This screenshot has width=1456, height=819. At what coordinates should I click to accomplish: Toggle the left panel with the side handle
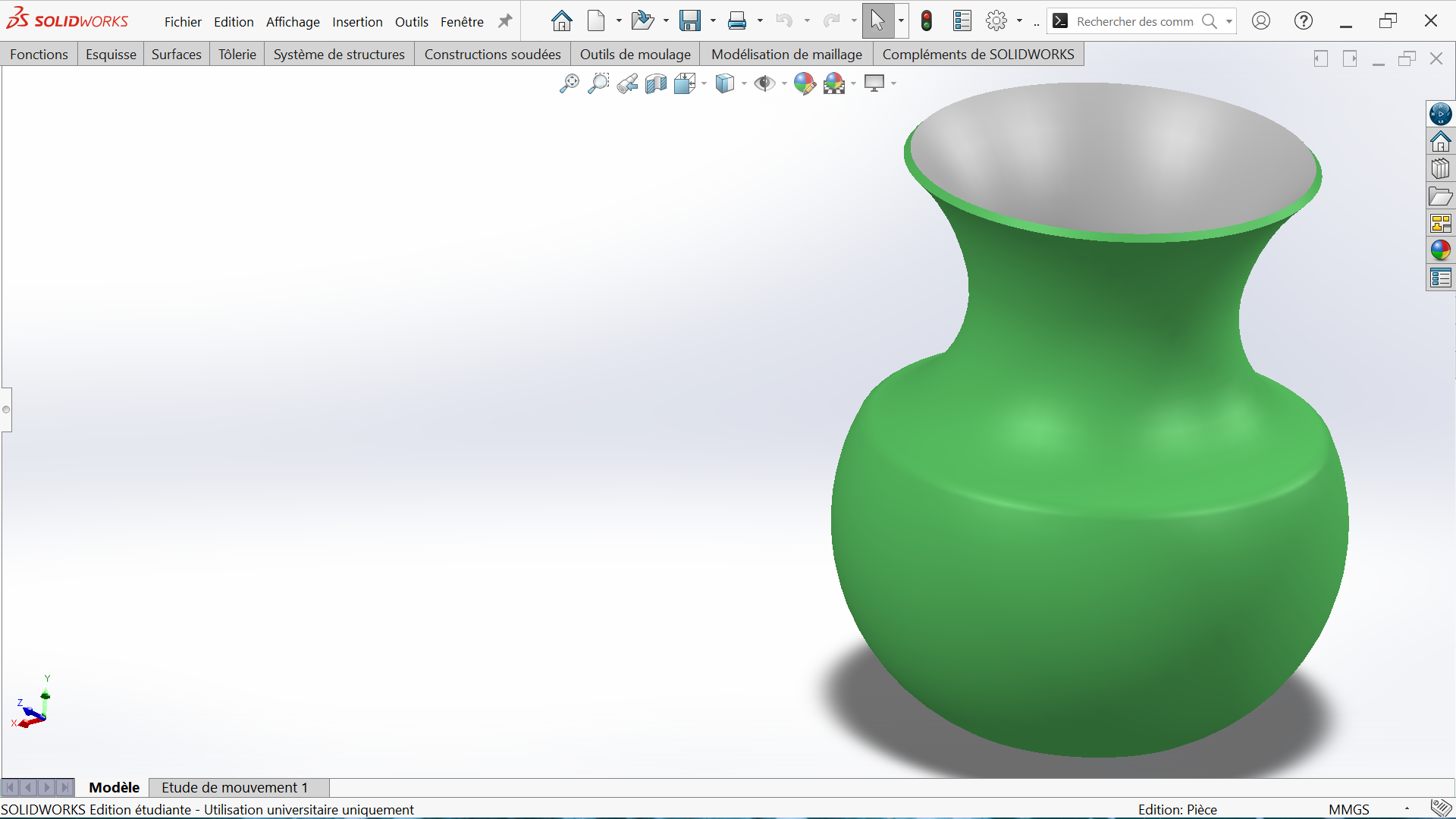click(6, 409)
